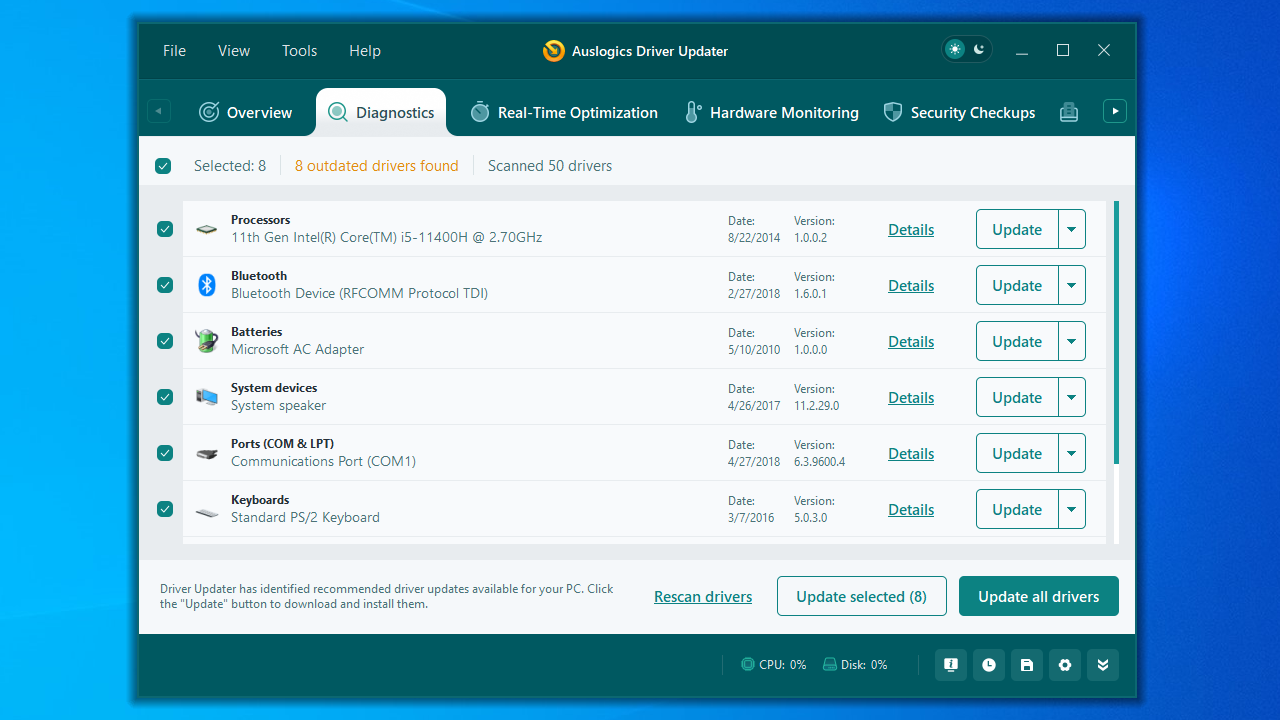
Task: Click the save backup disk icon
Action: tap(1027, 665)
